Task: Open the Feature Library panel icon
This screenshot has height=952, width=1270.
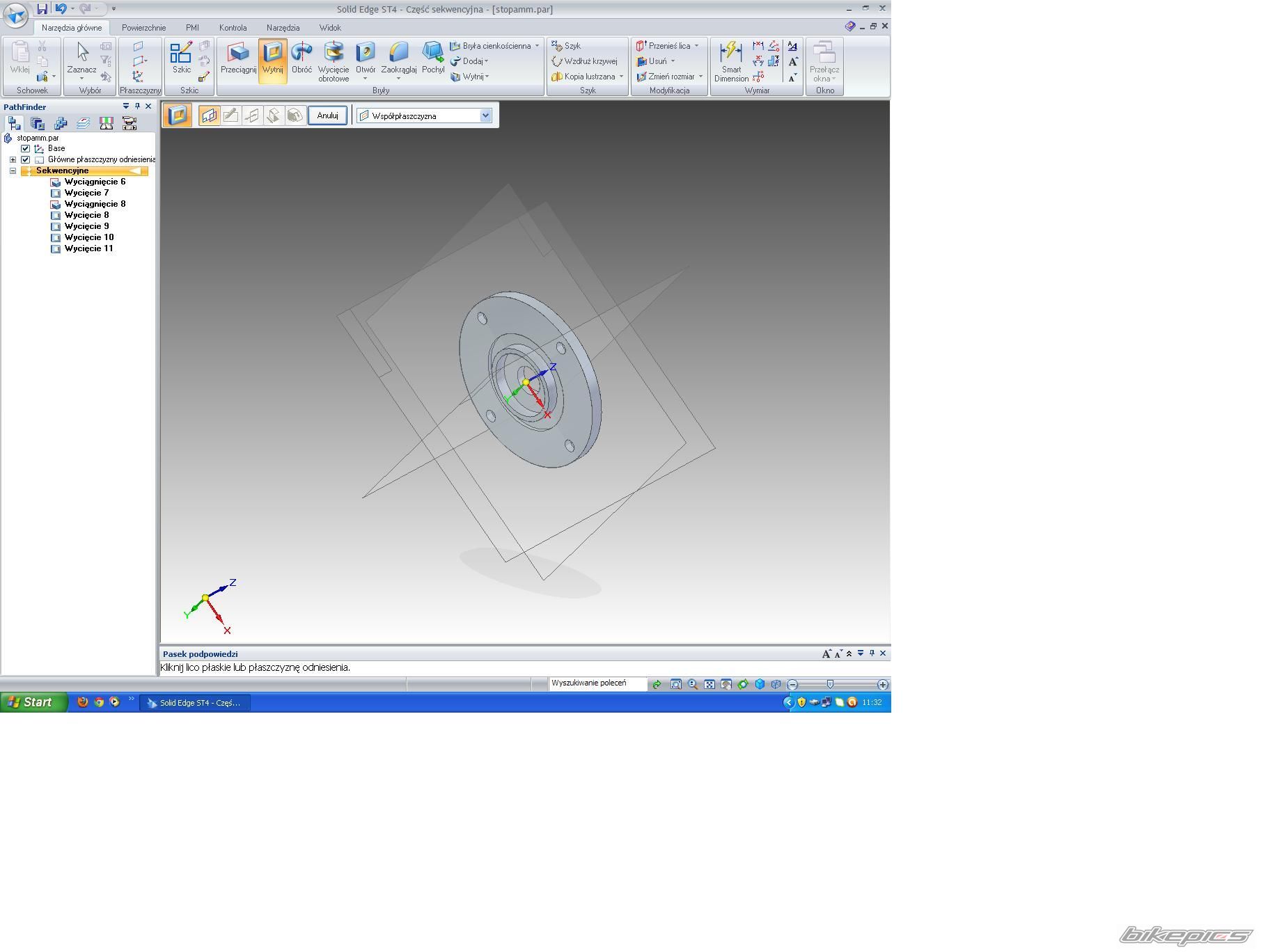Action: pos(38,123)
